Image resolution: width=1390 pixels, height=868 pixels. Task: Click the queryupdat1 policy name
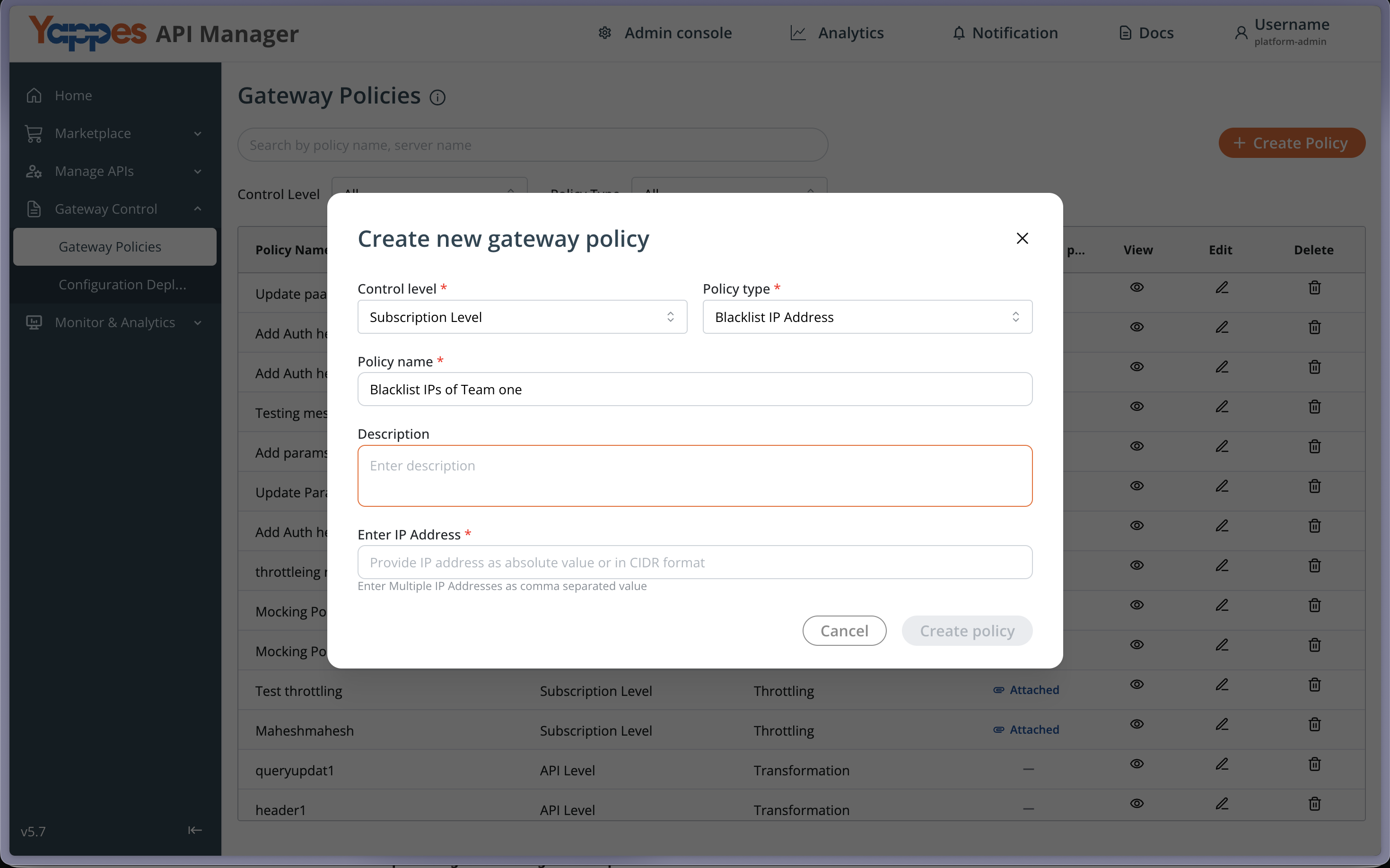point(295,771)
